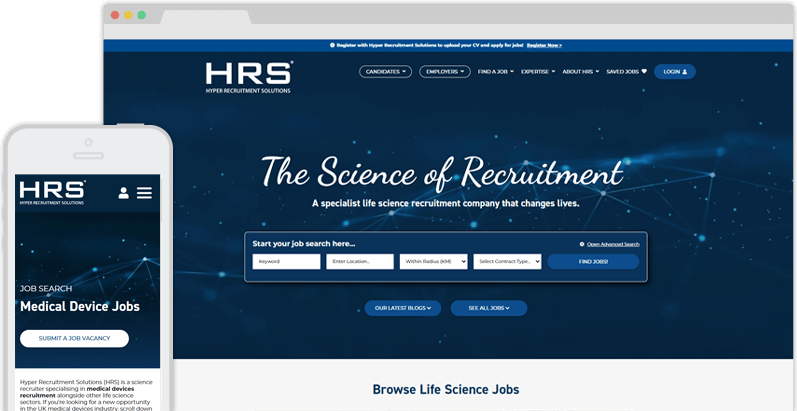Screen dimensions: 797x411
Task: Tap SUBMIT A JOB VACANCY on phone
Action: click(x=74, y=338)
